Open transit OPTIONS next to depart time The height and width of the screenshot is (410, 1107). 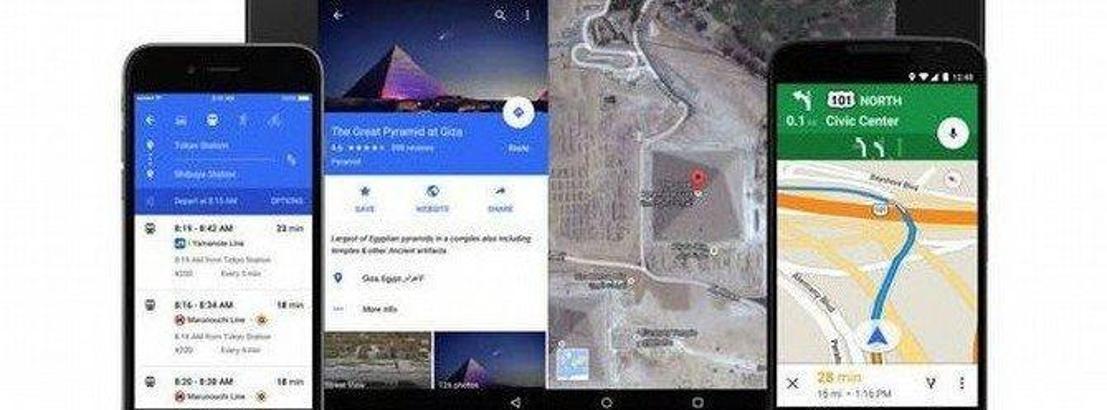[287, 201]
